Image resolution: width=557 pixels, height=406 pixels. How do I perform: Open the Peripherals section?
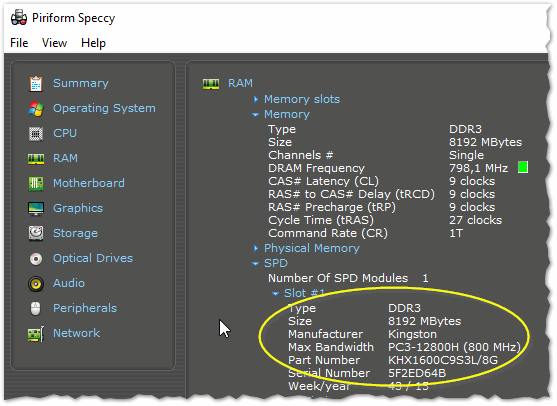tap(85, 308)
